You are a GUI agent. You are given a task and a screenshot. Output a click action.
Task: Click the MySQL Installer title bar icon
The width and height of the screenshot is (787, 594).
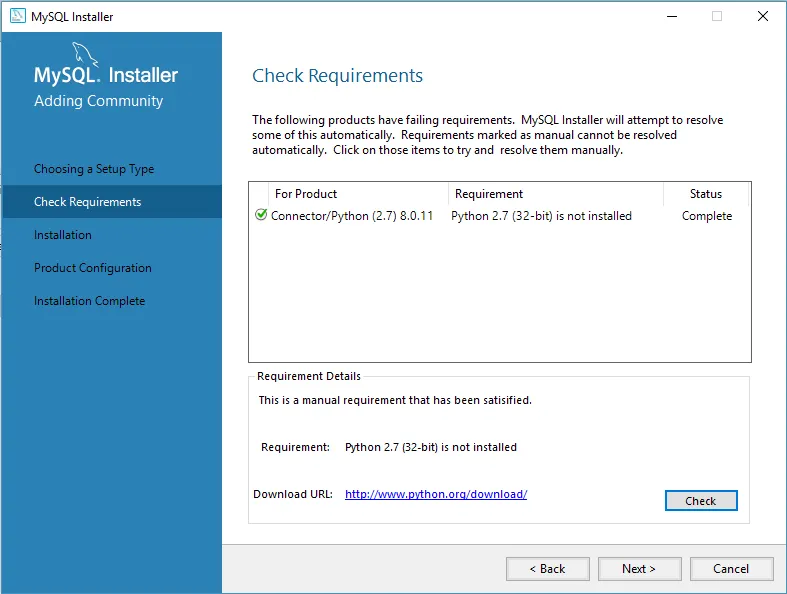[18, 16]
